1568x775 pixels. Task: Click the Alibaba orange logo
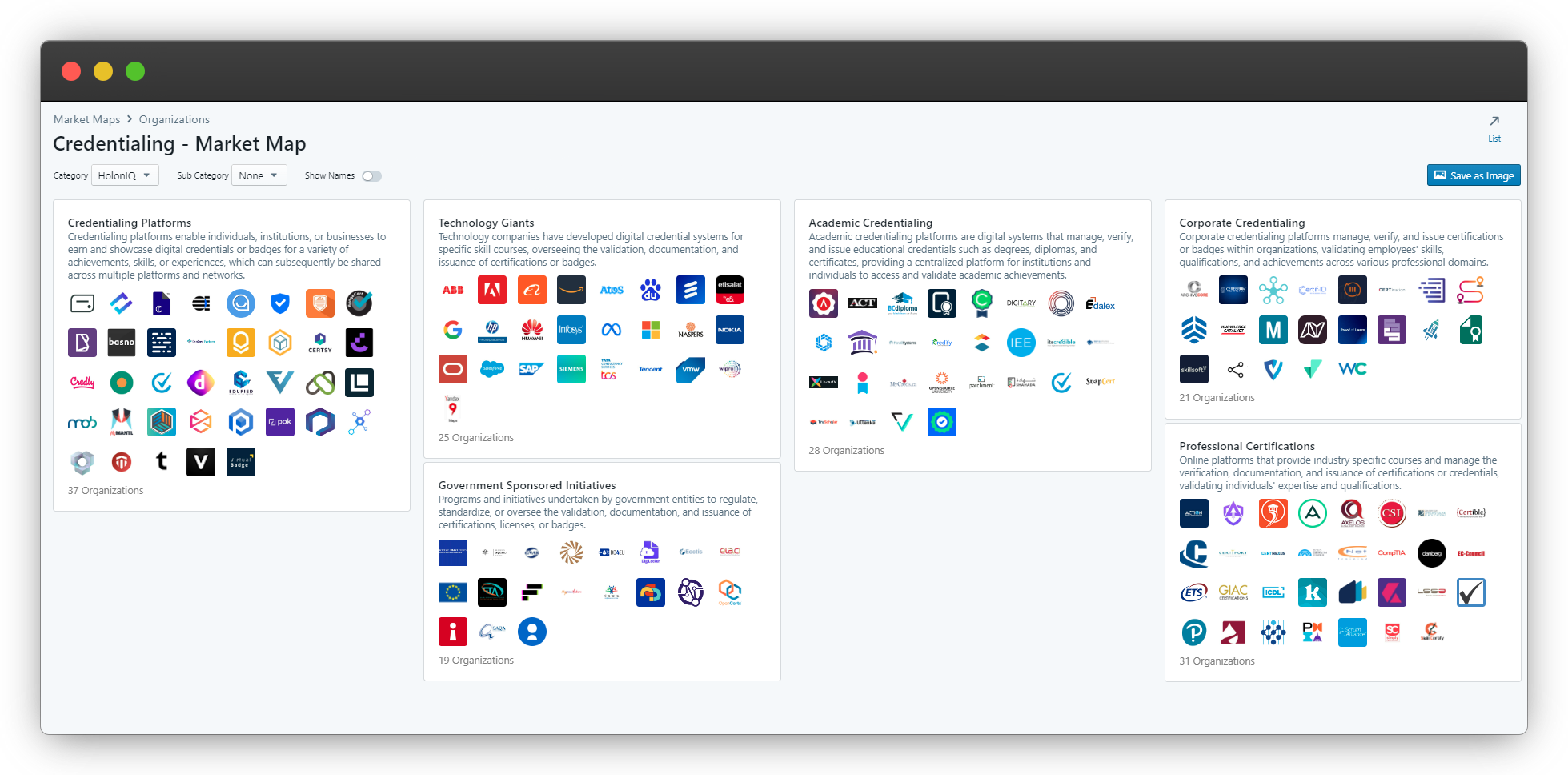pos(532,290)
